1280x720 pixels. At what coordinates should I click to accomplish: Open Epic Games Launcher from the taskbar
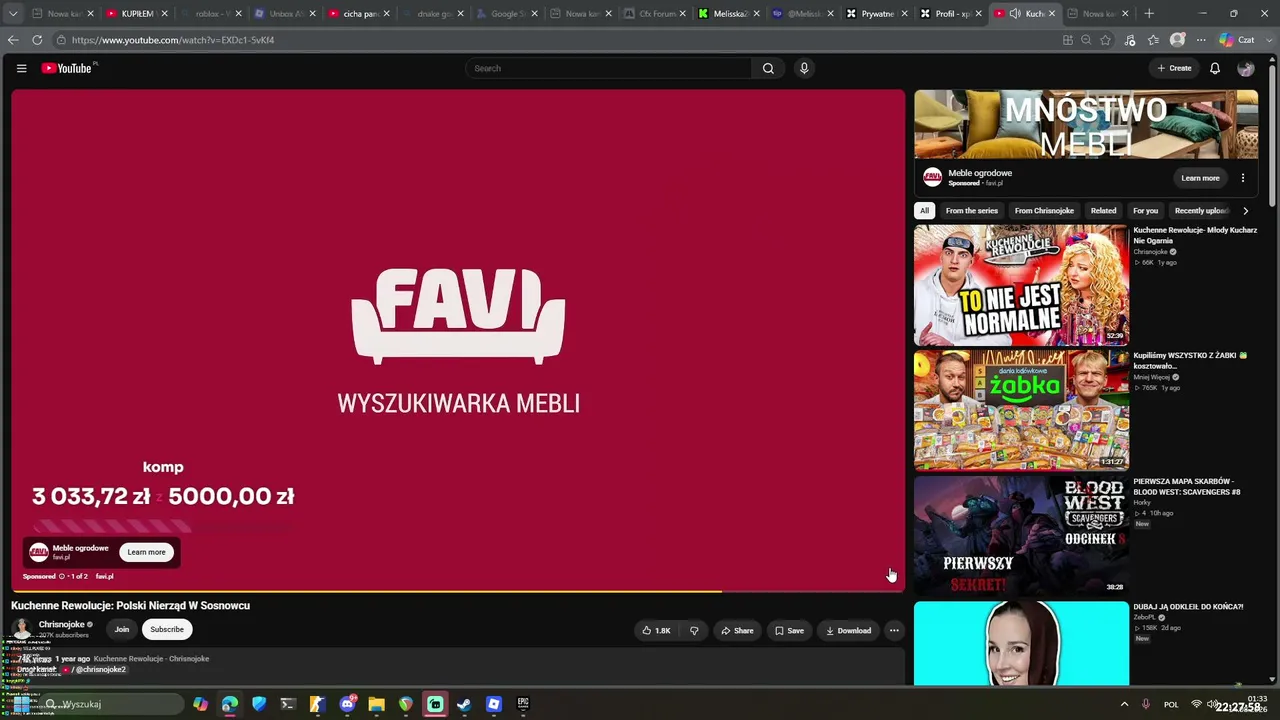click(x=523, y=704)
